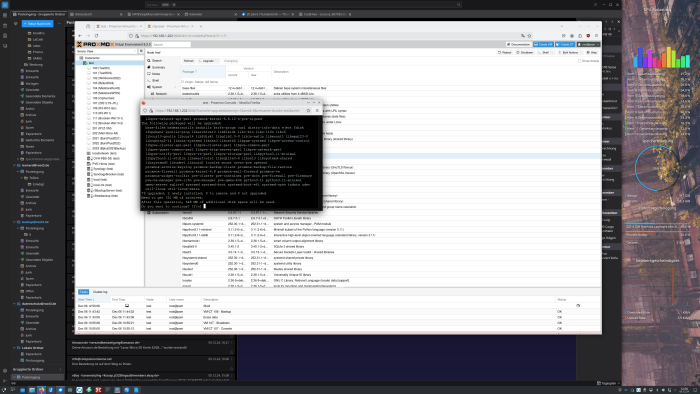Viewport: 700px width, 394px height.
Task: Select the Summary item in node menu
Action: 158,67
